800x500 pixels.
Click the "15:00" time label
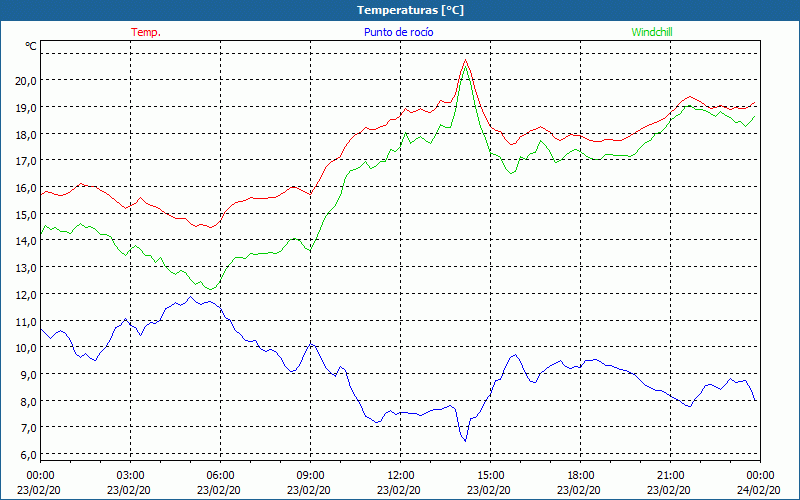click(490, 476)
